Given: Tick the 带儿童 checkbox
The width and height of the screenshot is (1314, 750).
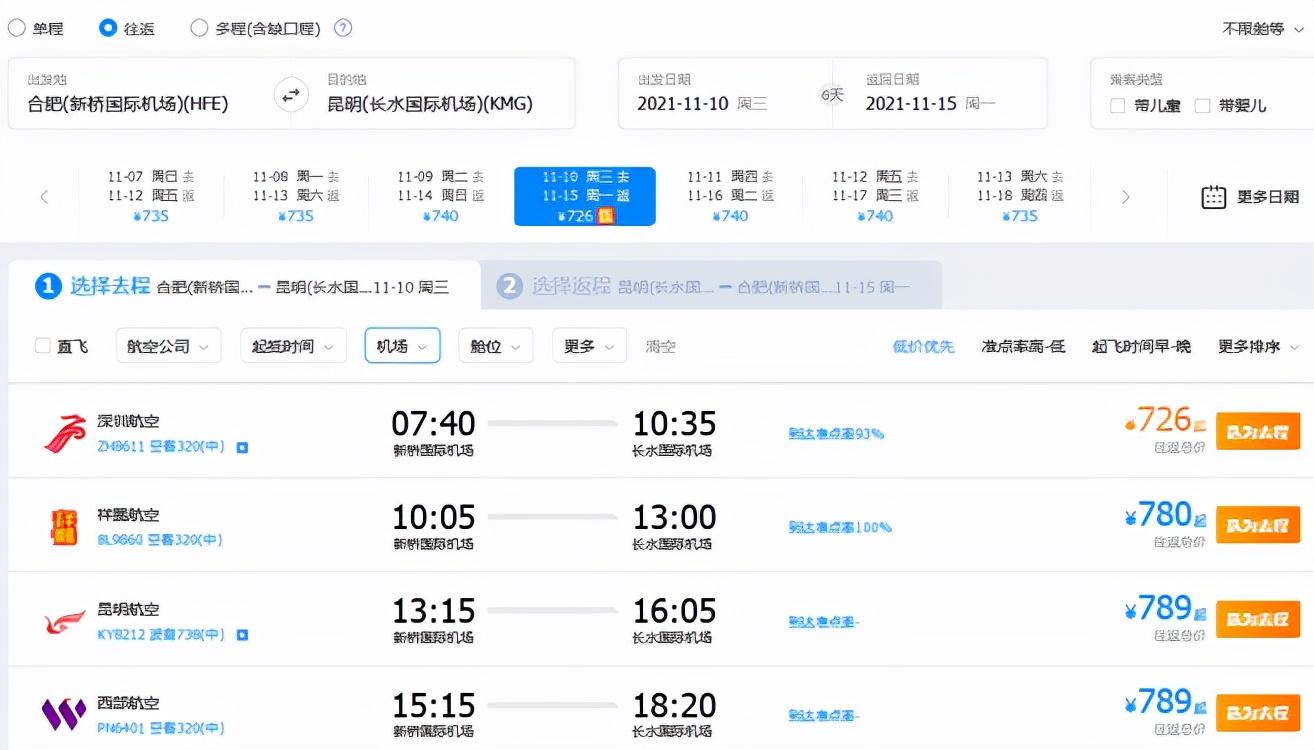Looking at the screenshot, I should point(1118,105).
